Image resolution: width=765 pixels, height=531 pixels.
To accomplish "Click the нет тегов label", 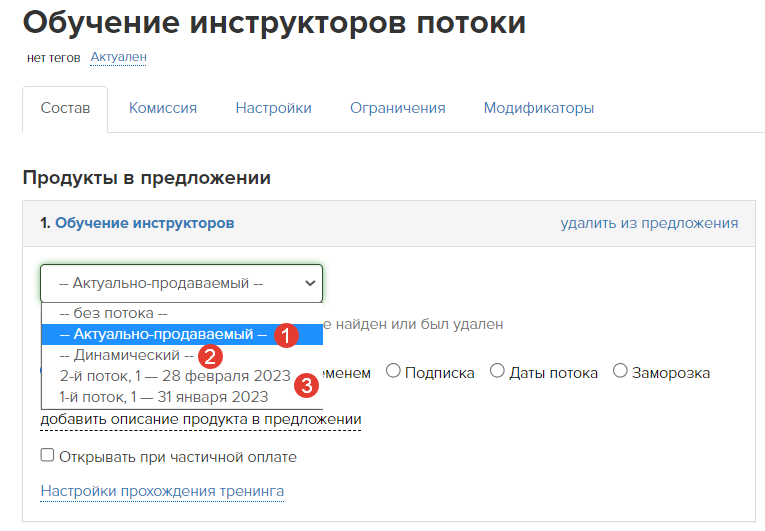I will pos(53,58).
